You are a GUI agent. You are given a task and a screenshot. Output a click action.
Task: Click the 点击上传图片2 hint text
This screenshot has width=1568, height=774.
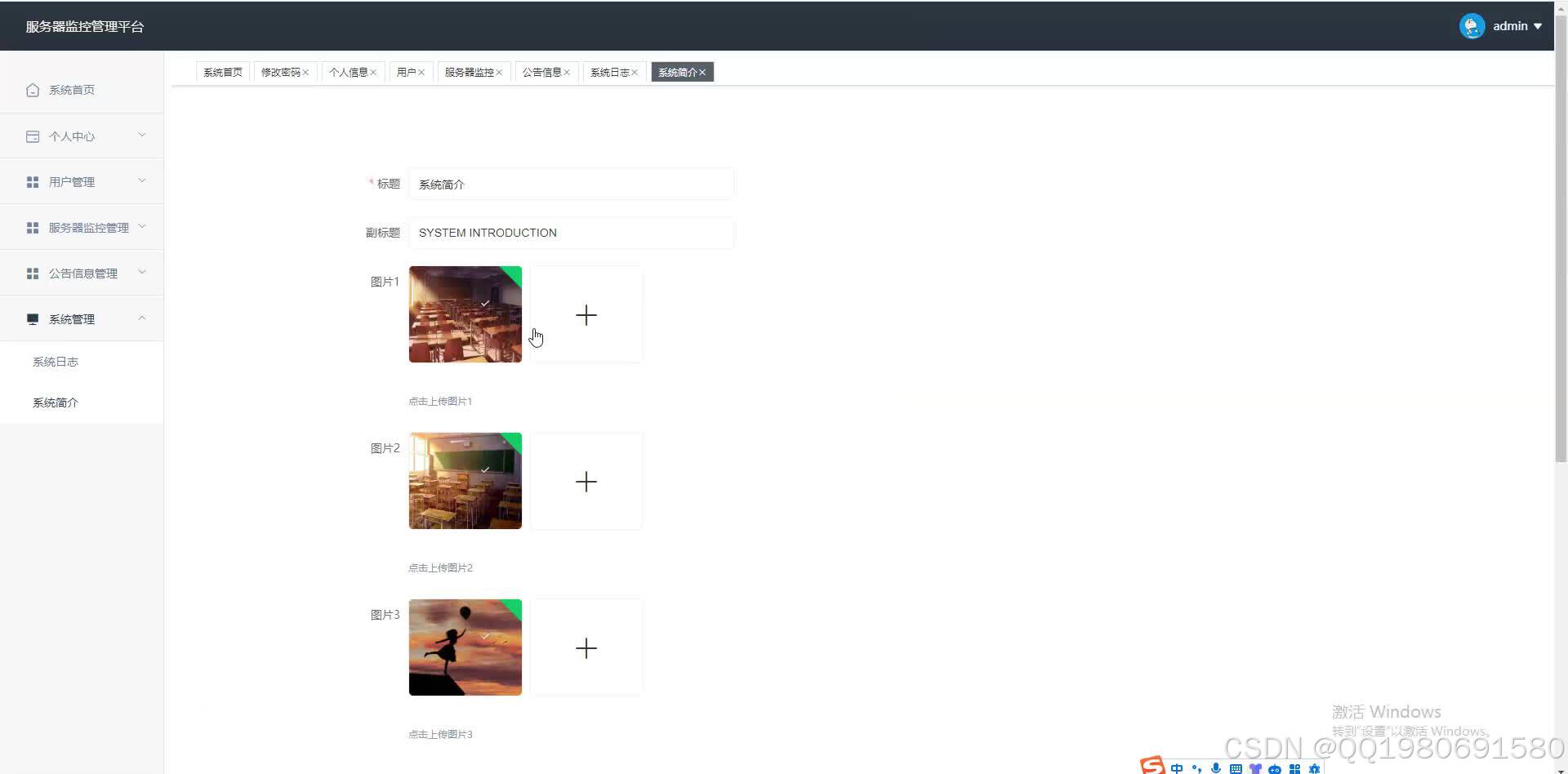tap(440, 568)
